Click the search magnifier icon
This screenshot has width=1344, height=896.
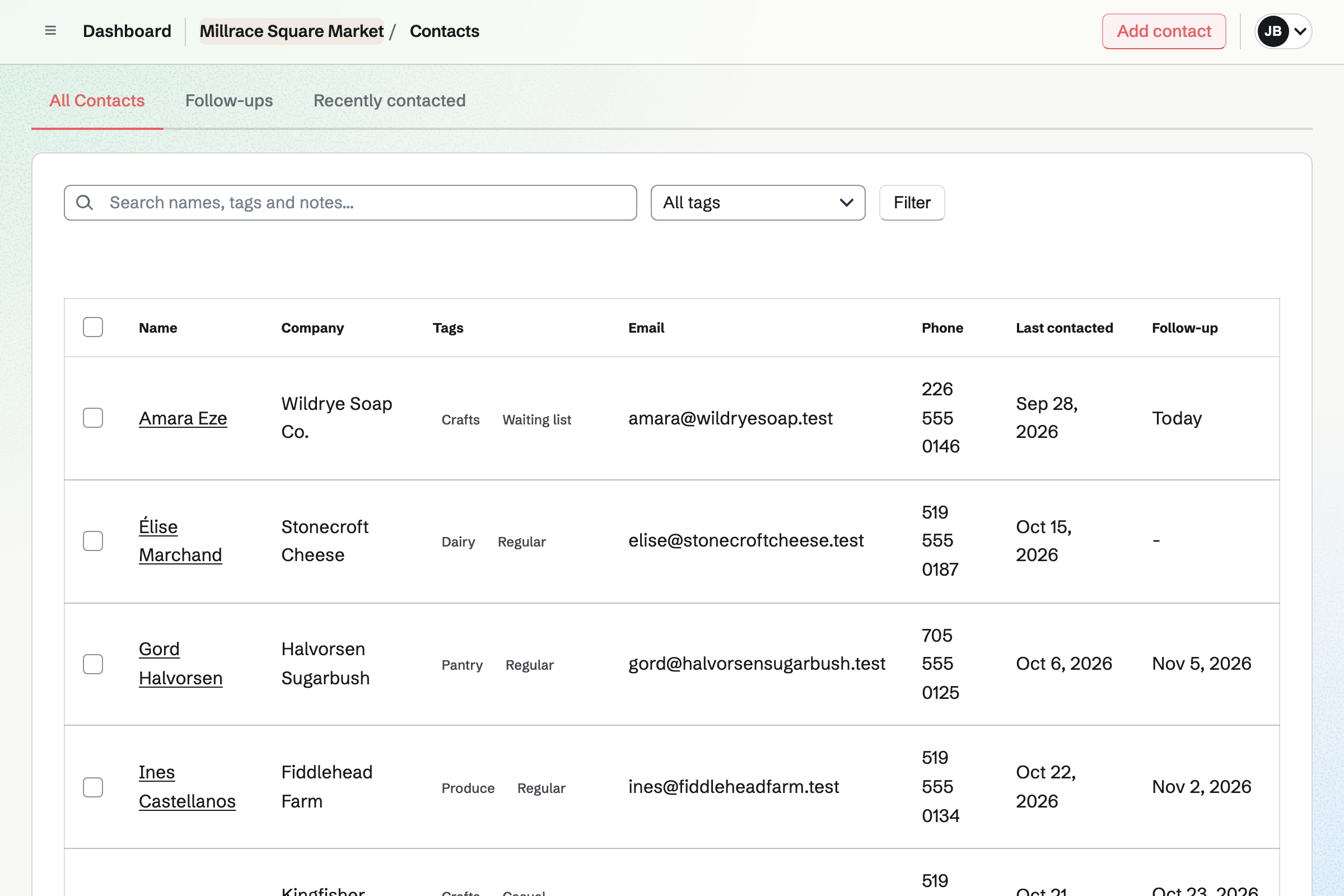coord(85,202)
